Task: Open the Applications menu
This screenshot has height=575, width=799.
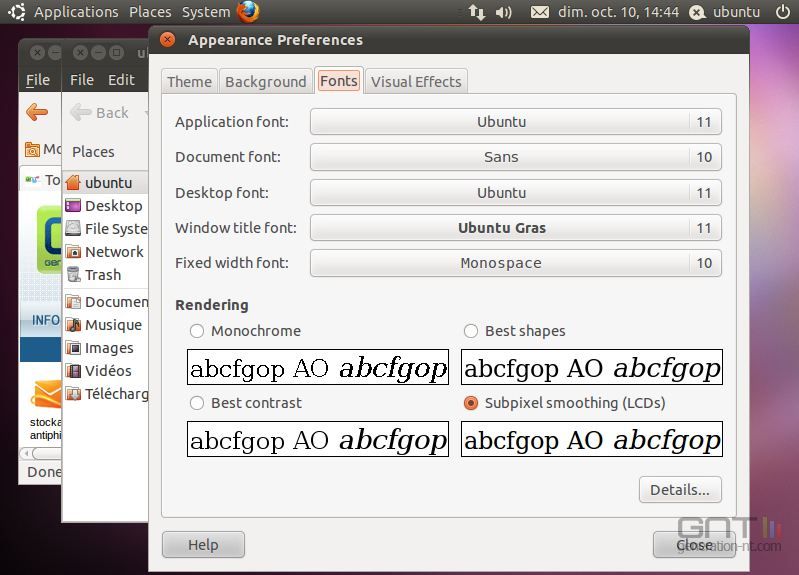Action: pos(76,12)
